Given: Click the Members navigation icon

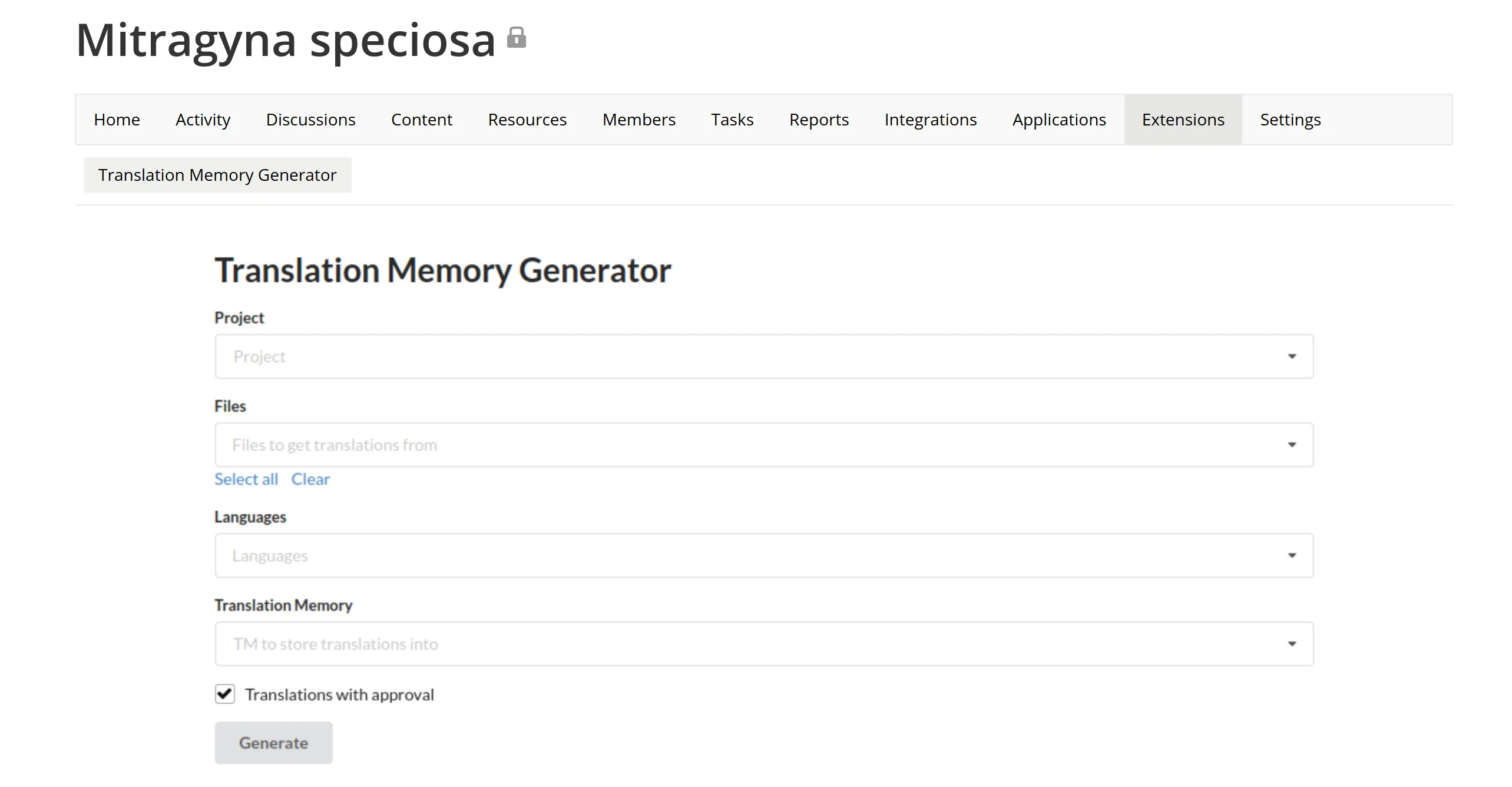Looking at the screenshot, I should pyautogui.click(x=638, y=119).
